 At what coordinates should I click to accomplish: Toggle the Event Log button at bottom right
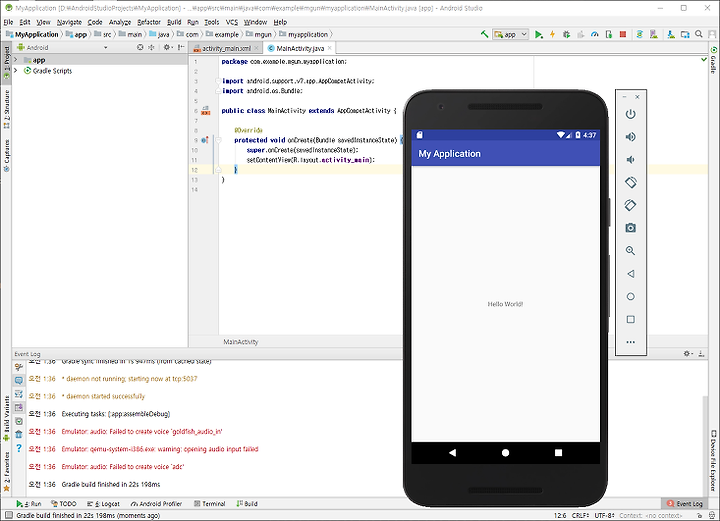click(x=685, y=504)
